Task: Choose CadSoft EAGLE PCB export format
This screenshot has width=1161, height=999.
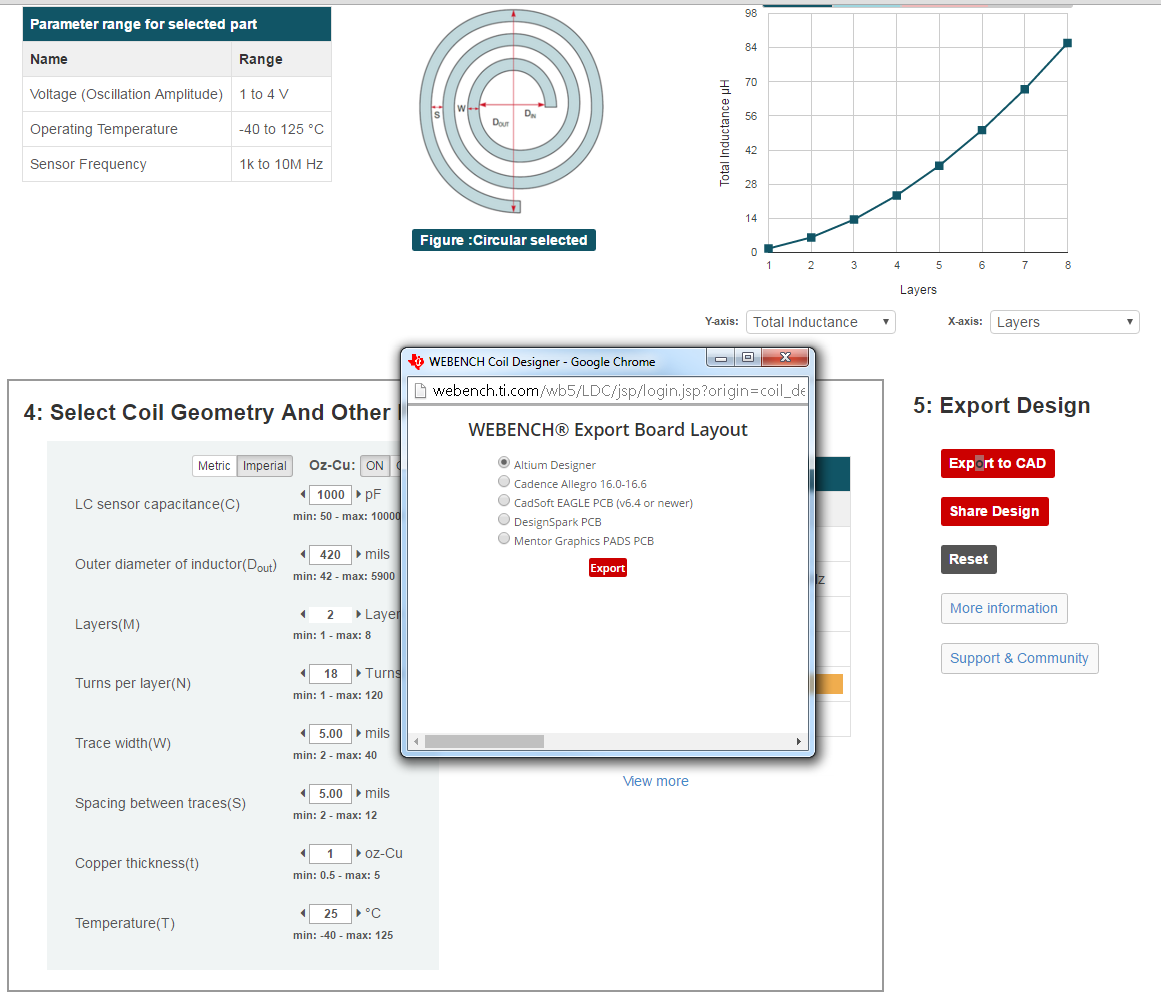Action: tap(503, 501)
